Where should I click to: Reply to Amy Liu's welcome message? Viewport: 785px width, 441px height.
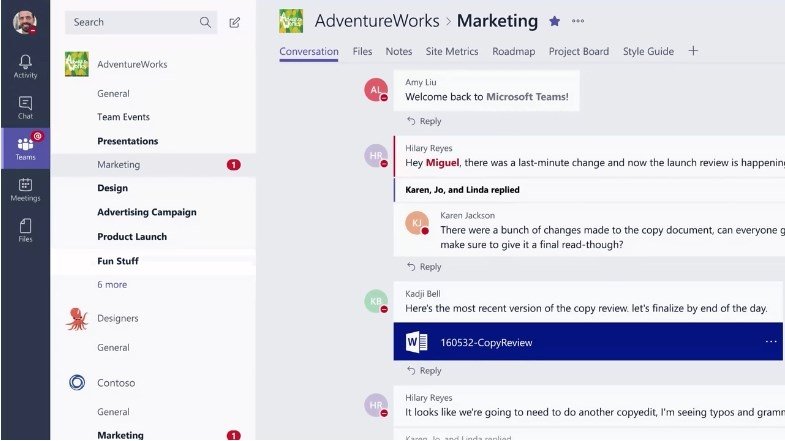424,121
